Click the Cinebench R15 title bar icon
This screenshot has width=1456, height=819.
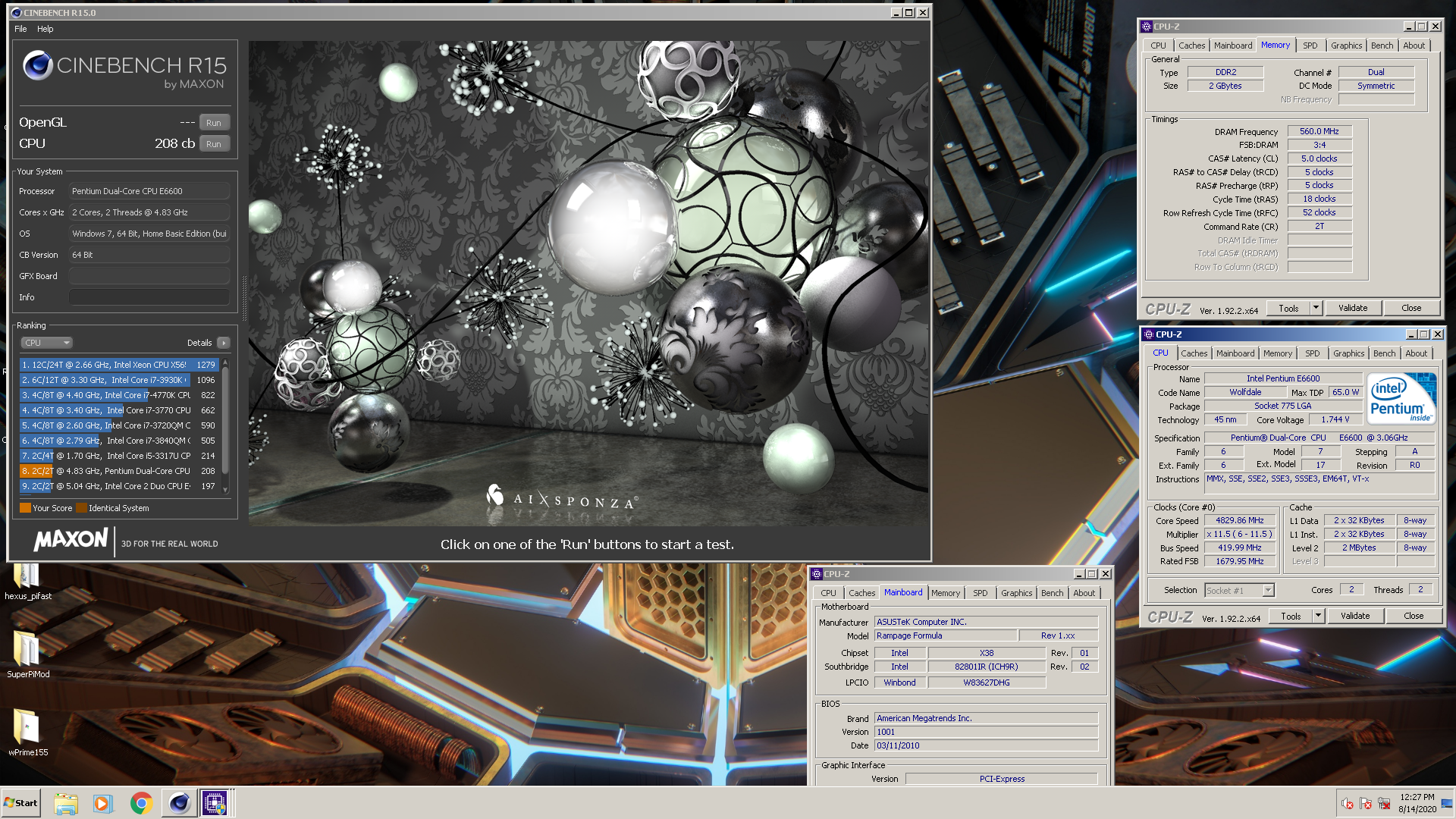point(16,13)
